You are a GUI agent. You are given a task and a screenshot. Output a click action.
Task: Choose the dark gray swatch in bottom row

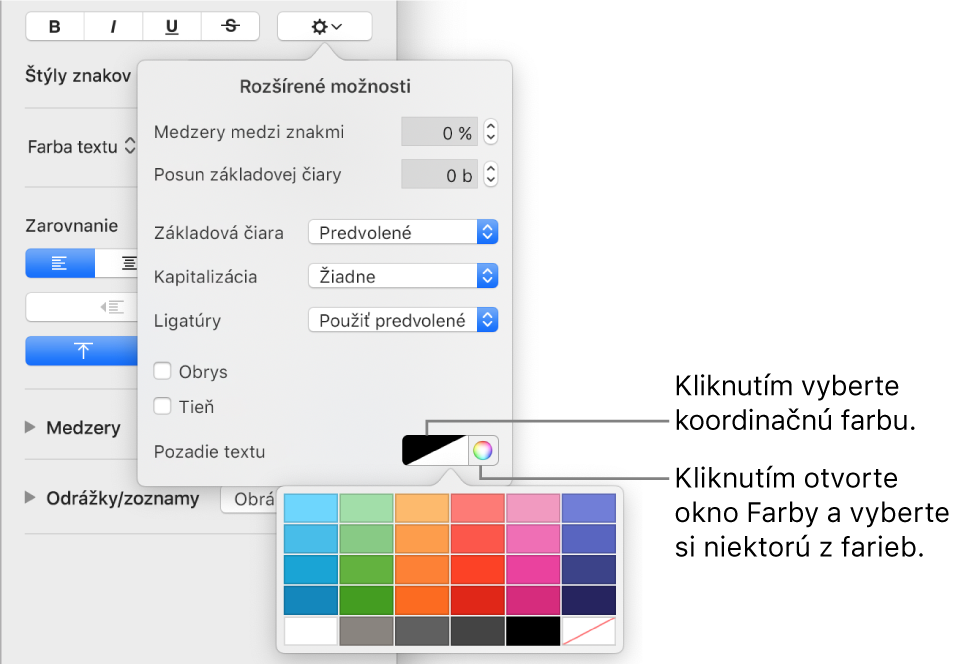pos(478,631)
